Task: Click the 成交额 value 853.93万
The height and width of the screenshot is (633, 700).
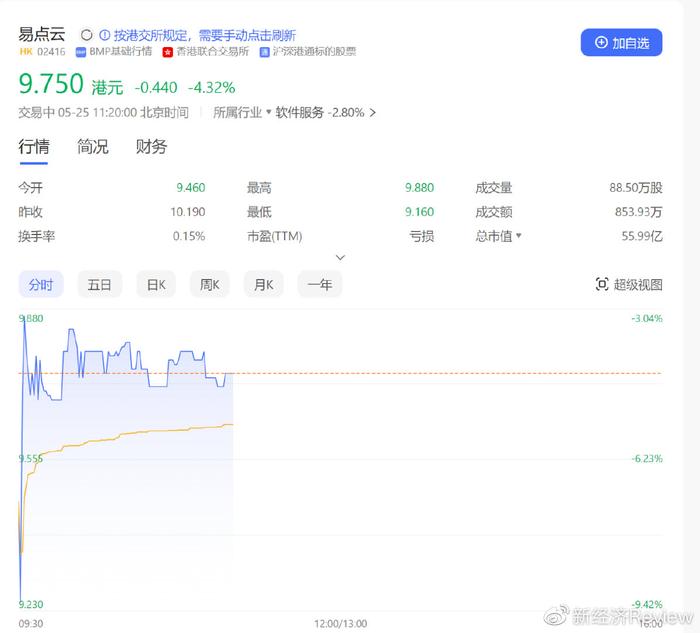Action: pyautogui.click(x=638, y=212)
